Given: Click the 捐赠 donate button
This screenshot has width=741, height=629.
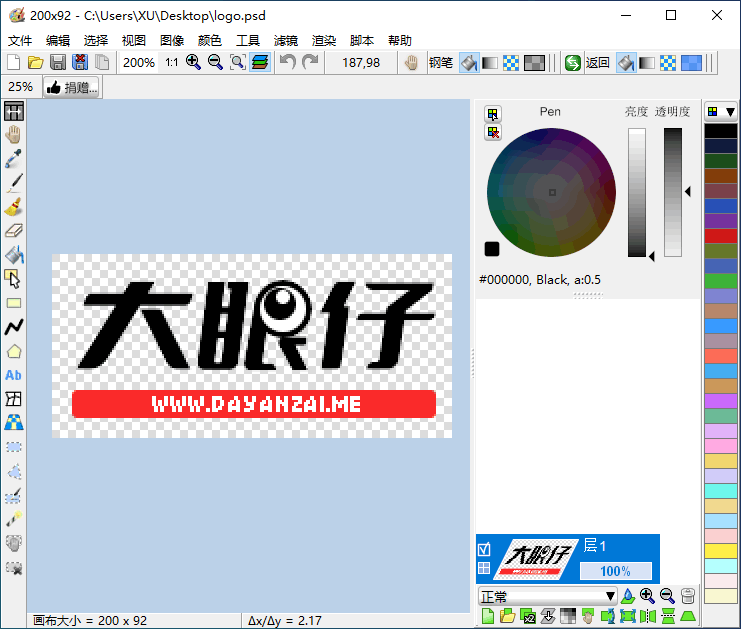Looking at the screenshot, I should [x=72, y=87].
